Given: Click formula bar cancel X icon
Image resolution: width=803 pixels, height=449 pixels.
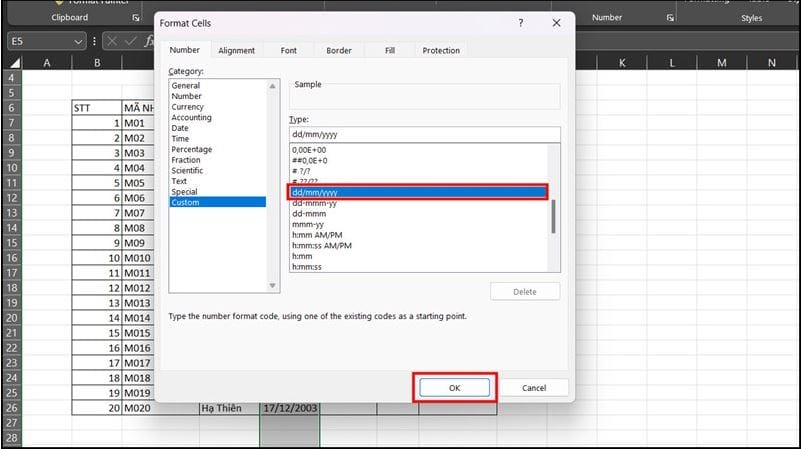Looking at the screenshot, I should tap(112, 41).
